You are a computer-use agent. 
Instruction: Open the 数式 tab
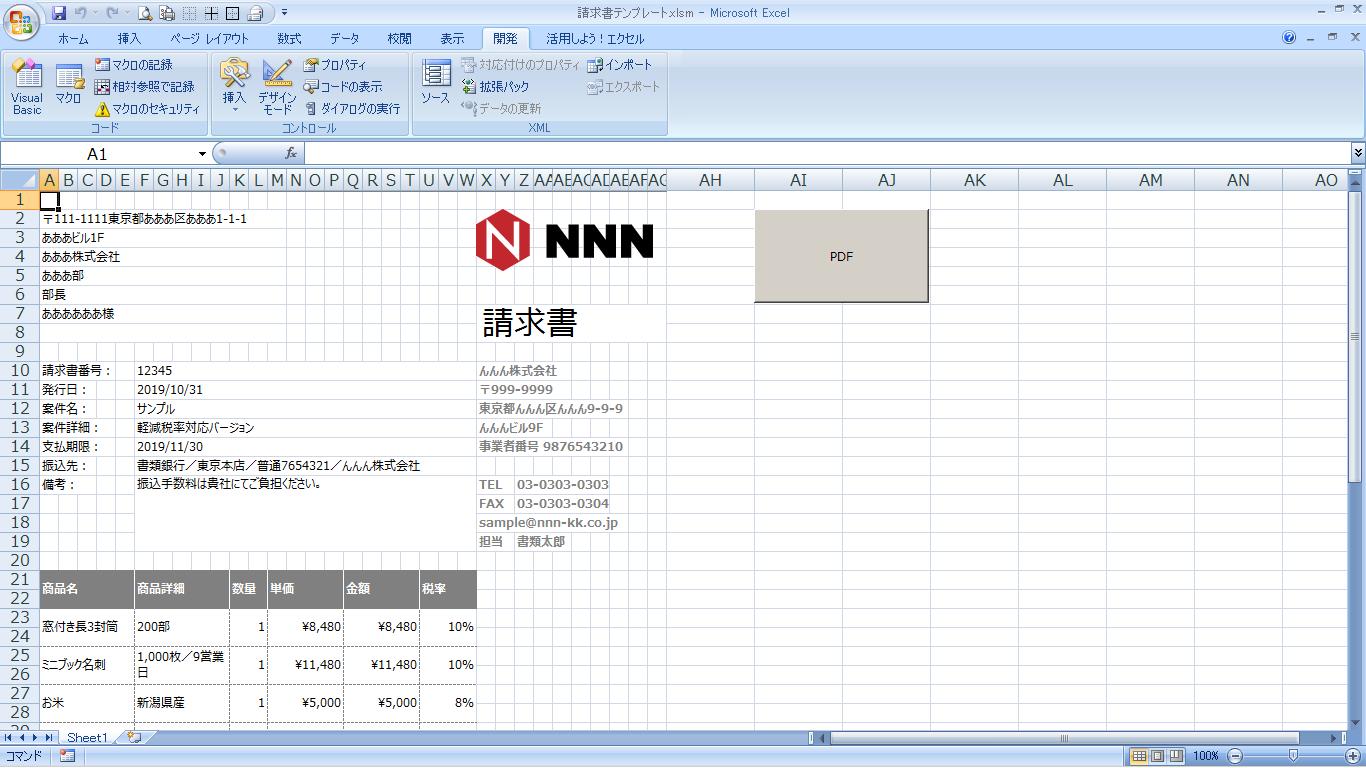pos(289,38)
